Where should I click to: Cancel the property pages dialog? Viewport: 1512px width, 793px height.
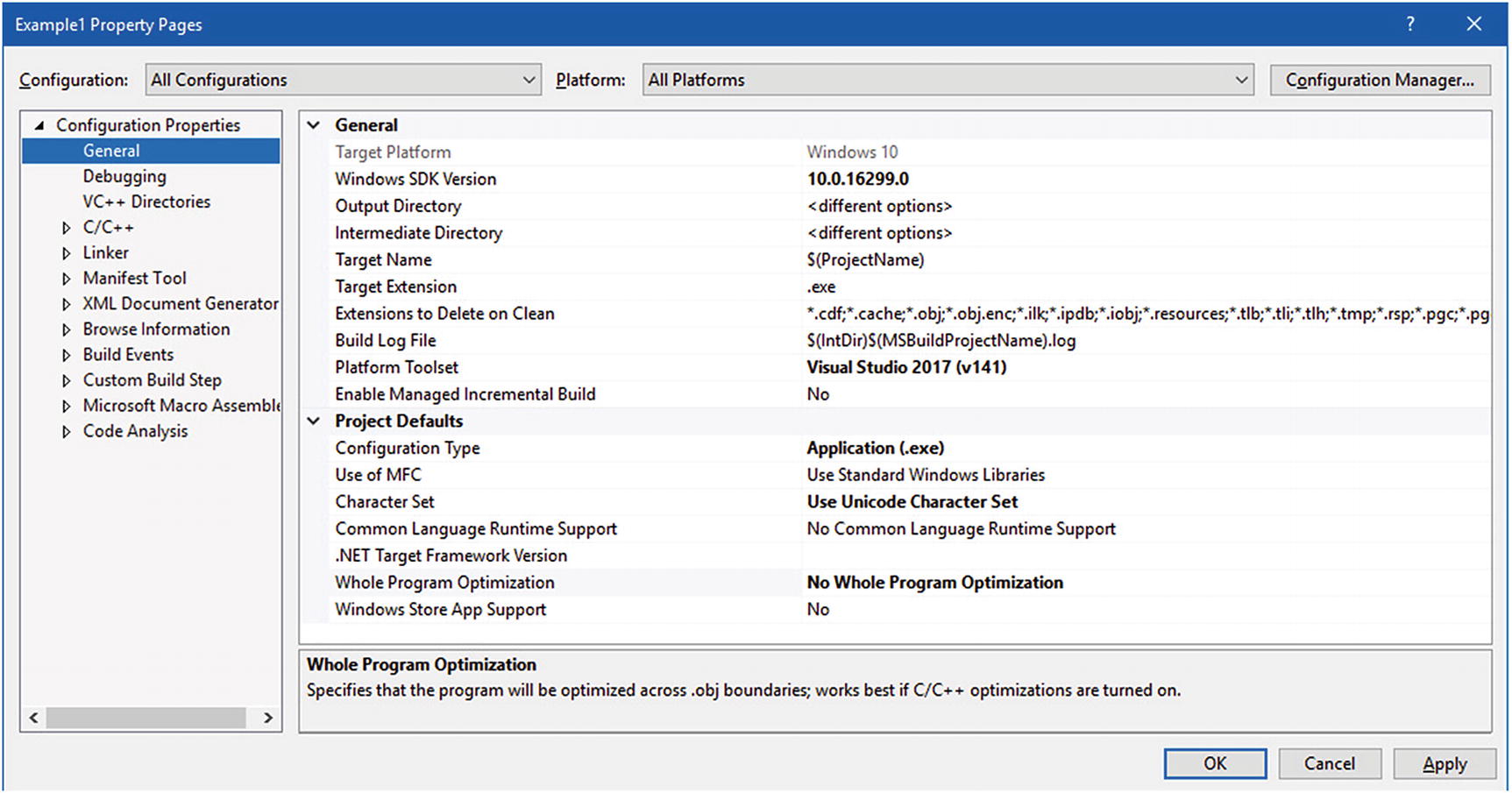point(1329,764)
